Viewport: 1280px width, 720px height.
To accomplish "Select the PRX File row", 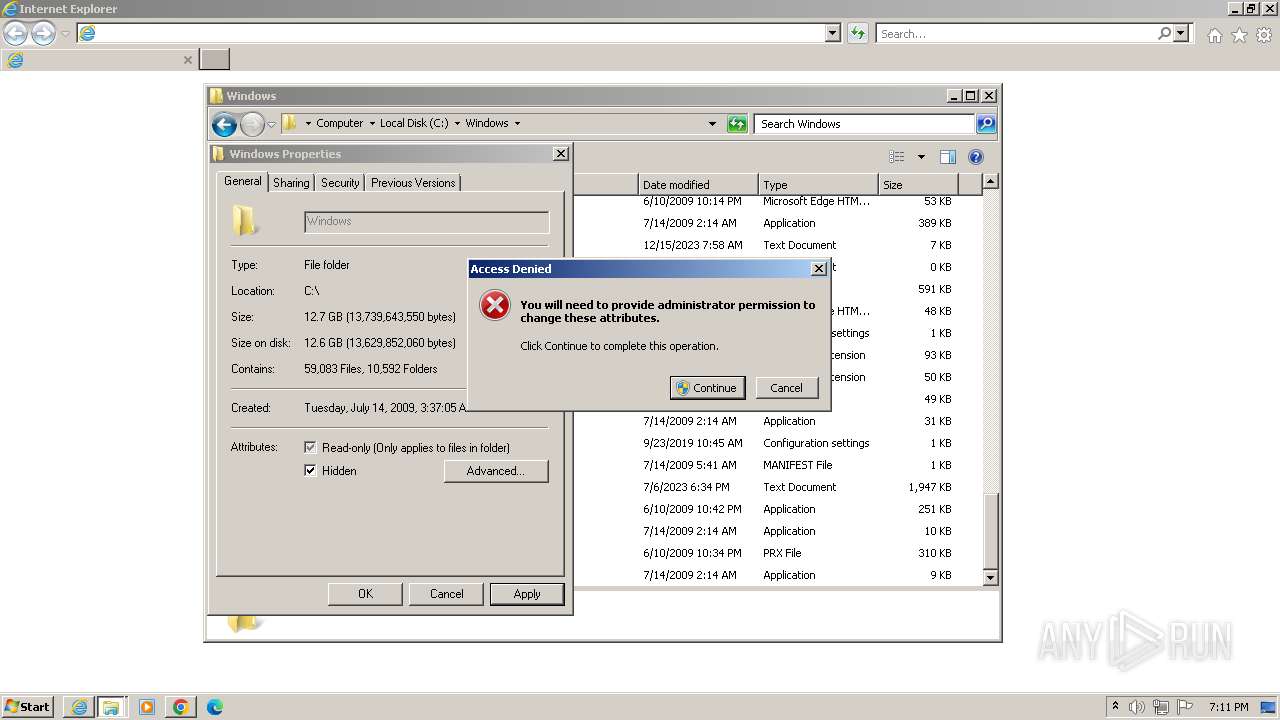I will pyautogui.click(x=780, y=553).
